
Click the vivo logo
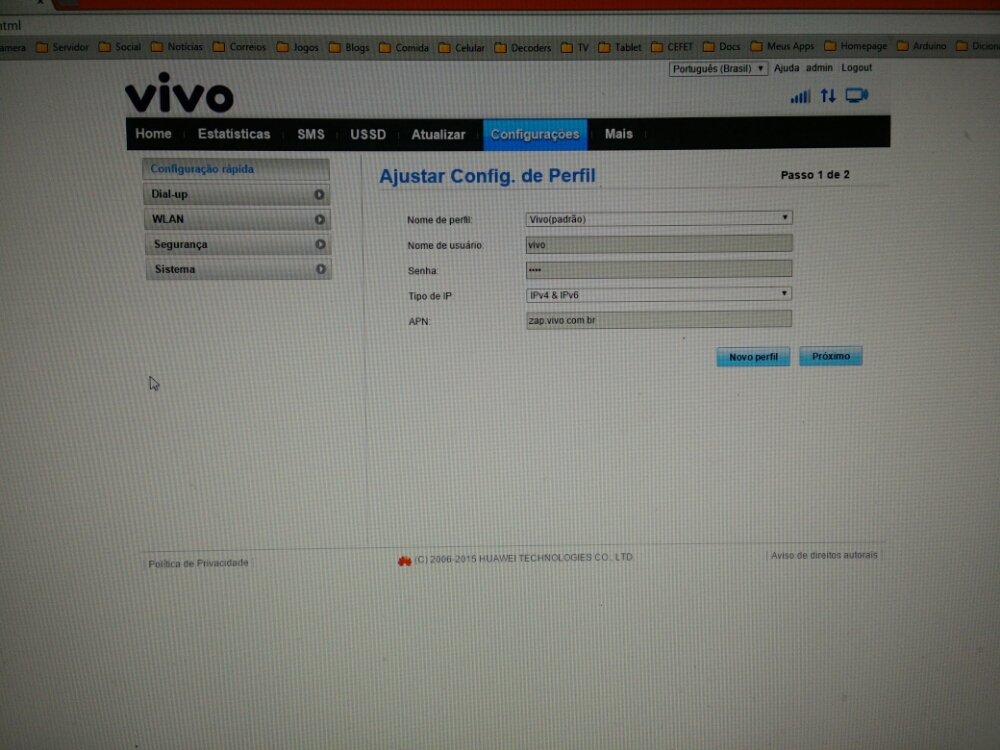(179, 93)
